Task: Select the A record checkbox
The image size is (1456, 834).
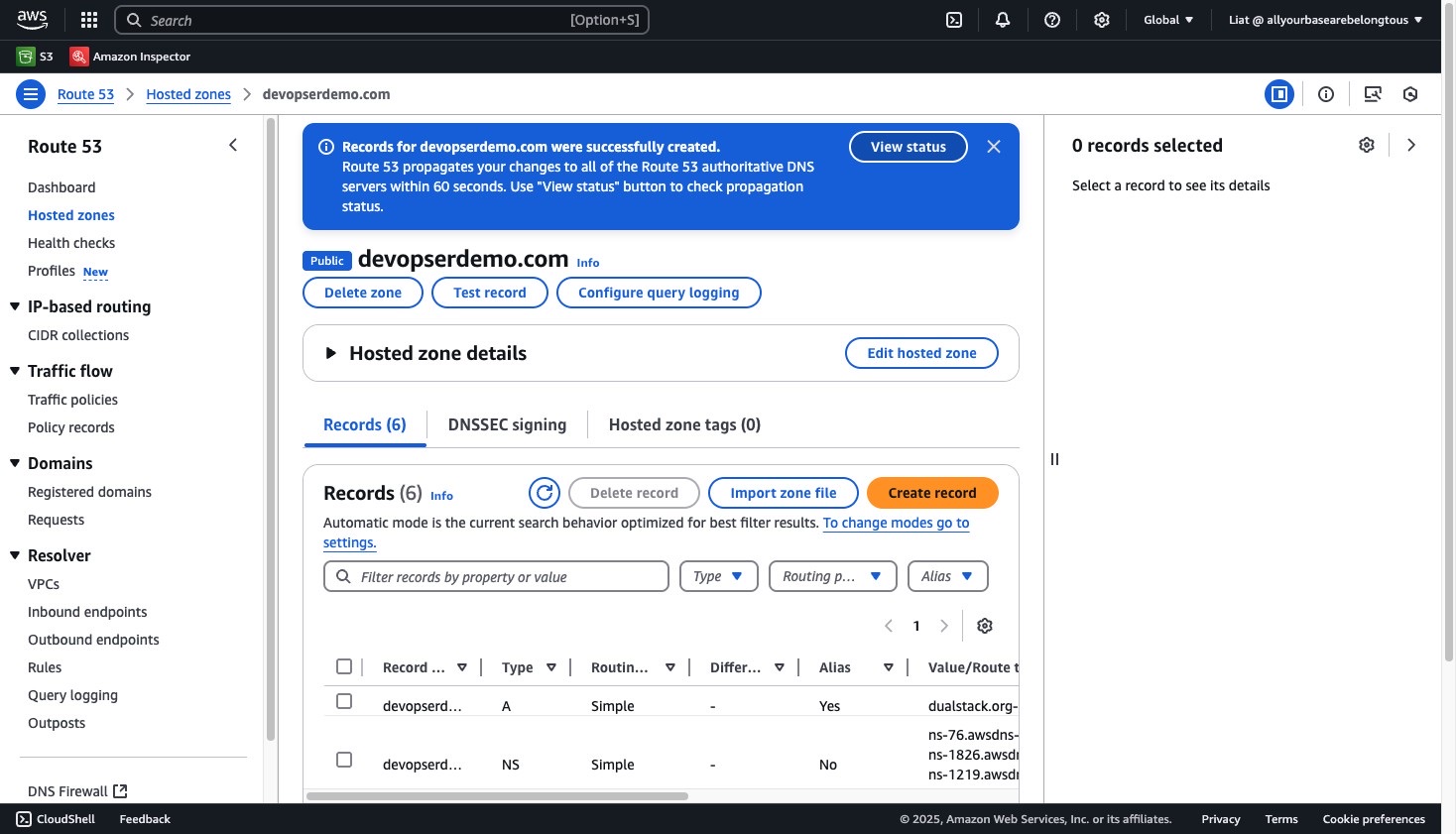Action: tap(344, 701)
